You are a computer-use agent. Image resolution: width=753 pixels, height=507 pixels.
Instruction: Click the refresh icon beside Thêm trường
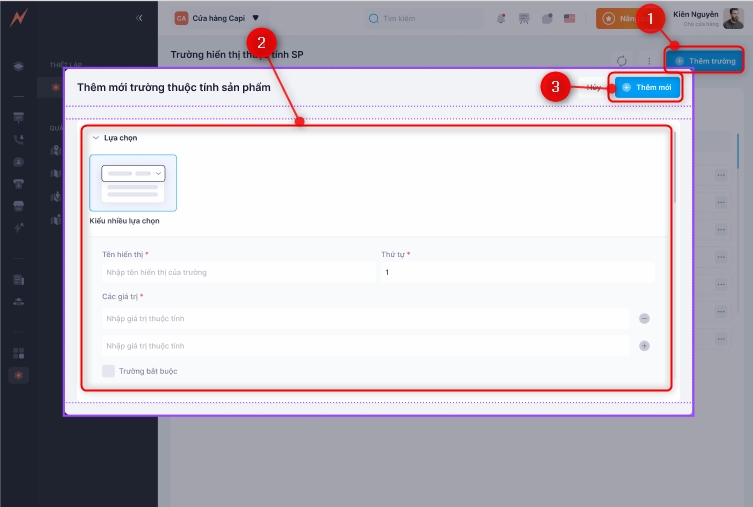pyautogui.click(x=622, y=61)
